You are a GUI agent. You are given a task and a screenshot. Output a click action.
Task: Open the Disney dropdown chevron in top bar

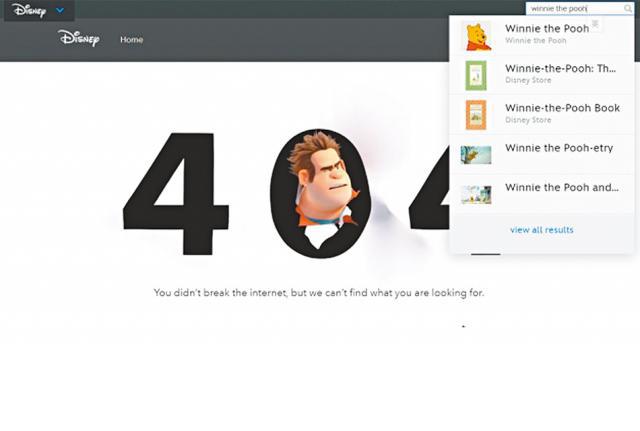point(60,10)
